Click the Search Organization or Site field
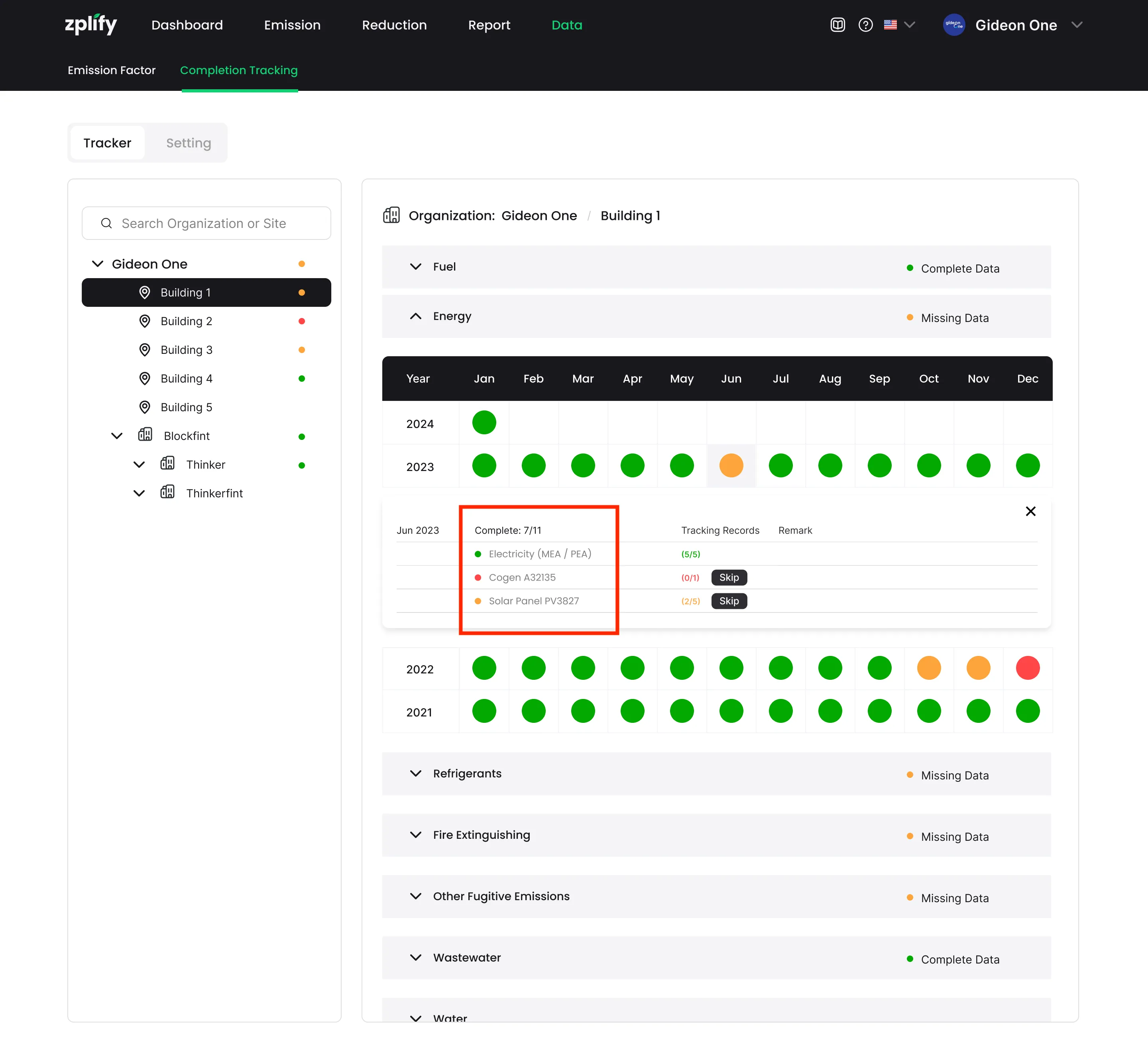 click(206, 223)
